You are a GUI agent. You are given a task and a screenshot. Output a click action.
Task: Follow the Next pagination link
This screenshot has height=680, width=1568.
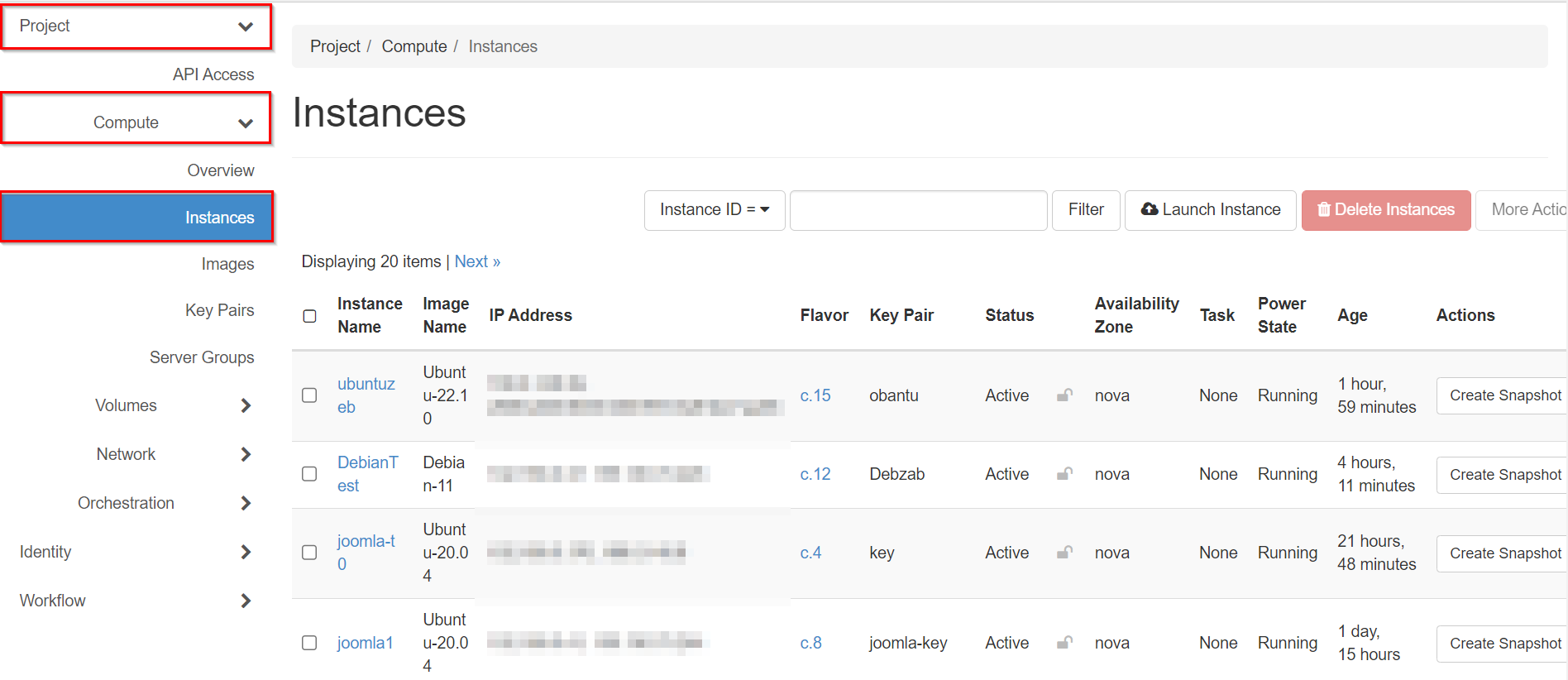477,261
